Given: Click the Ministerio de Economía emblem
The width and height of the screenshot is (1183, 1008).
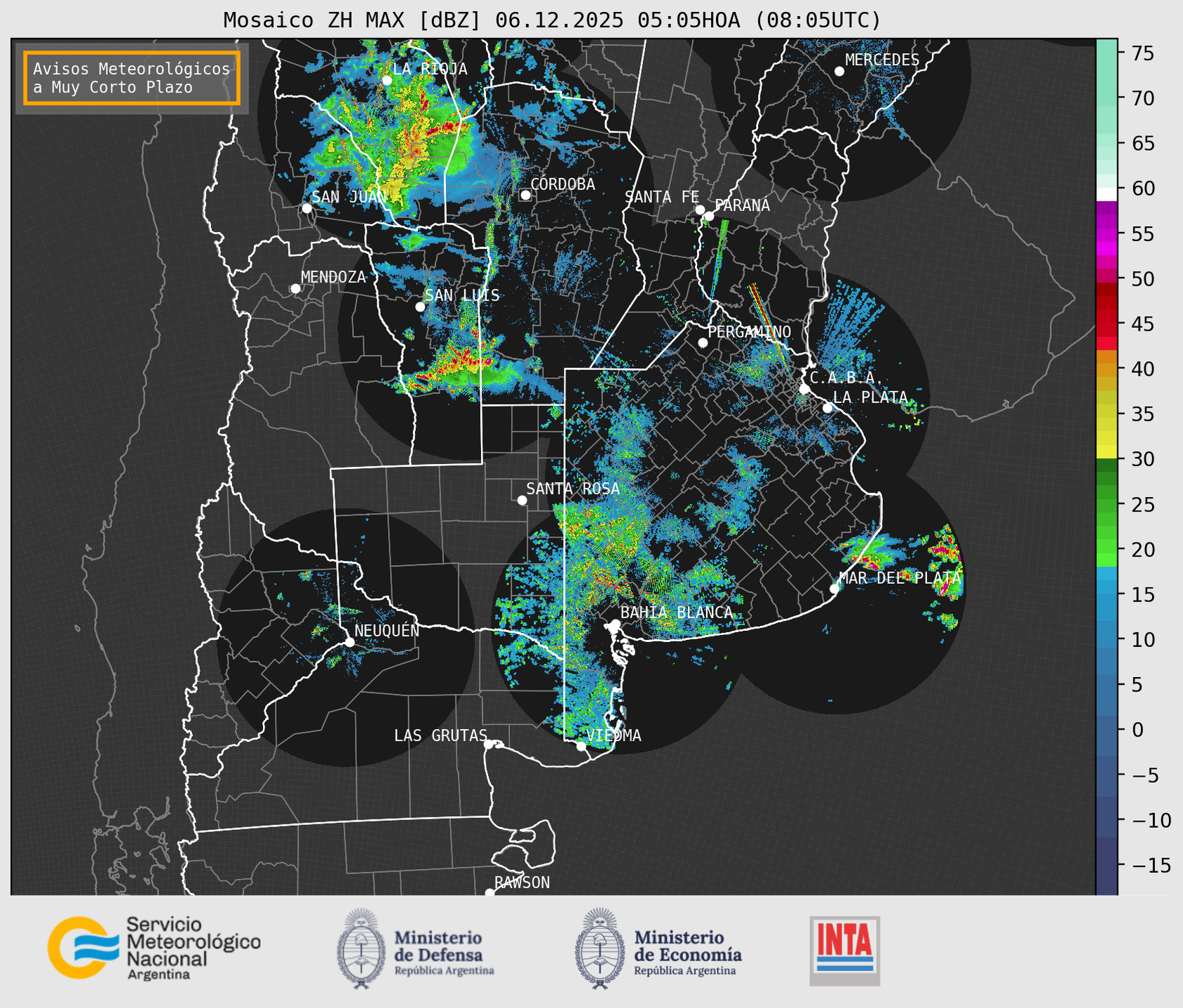Looking at the screenshot, I should tap(600, 949).
